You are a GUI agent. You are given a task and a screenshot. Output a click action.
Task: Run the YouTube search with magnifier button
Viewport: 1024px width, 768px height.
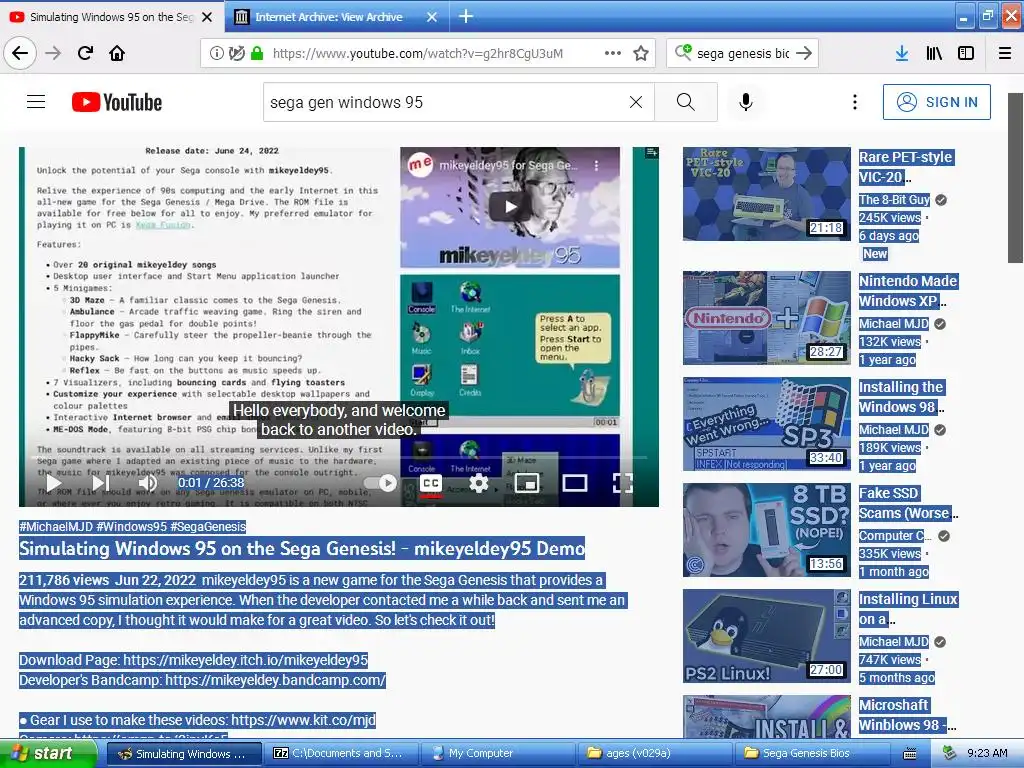686,102
